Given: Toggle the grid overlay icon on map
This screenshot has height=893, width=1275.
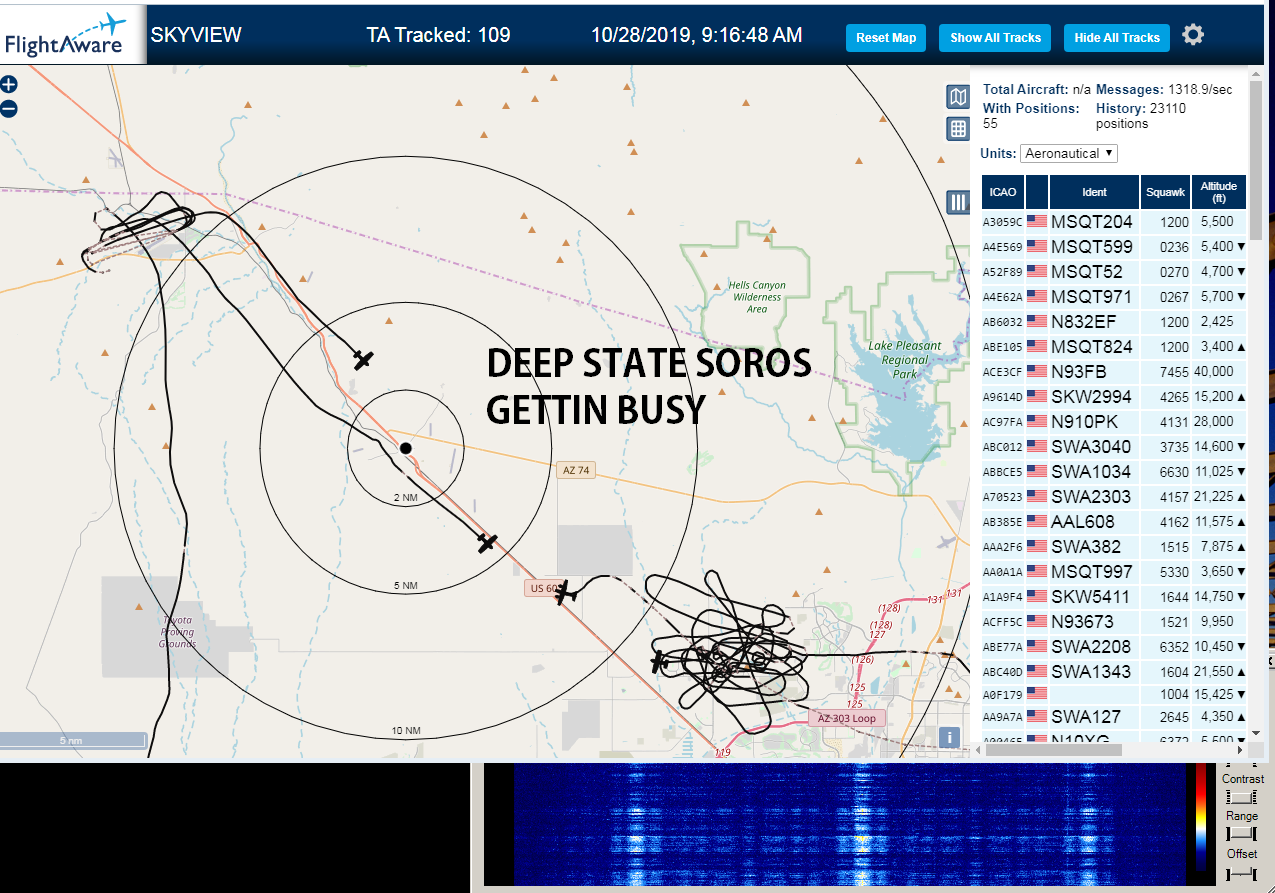Looking at the screenshot, I should point(958,128).
